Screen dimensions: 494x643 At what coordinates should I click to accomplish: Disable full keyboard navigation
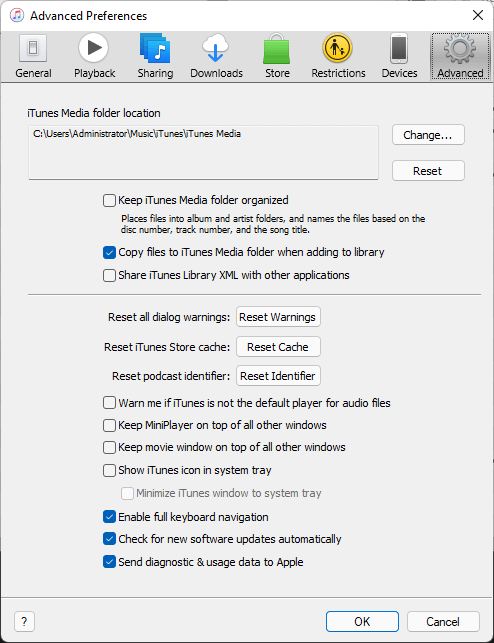click(109, 517)
